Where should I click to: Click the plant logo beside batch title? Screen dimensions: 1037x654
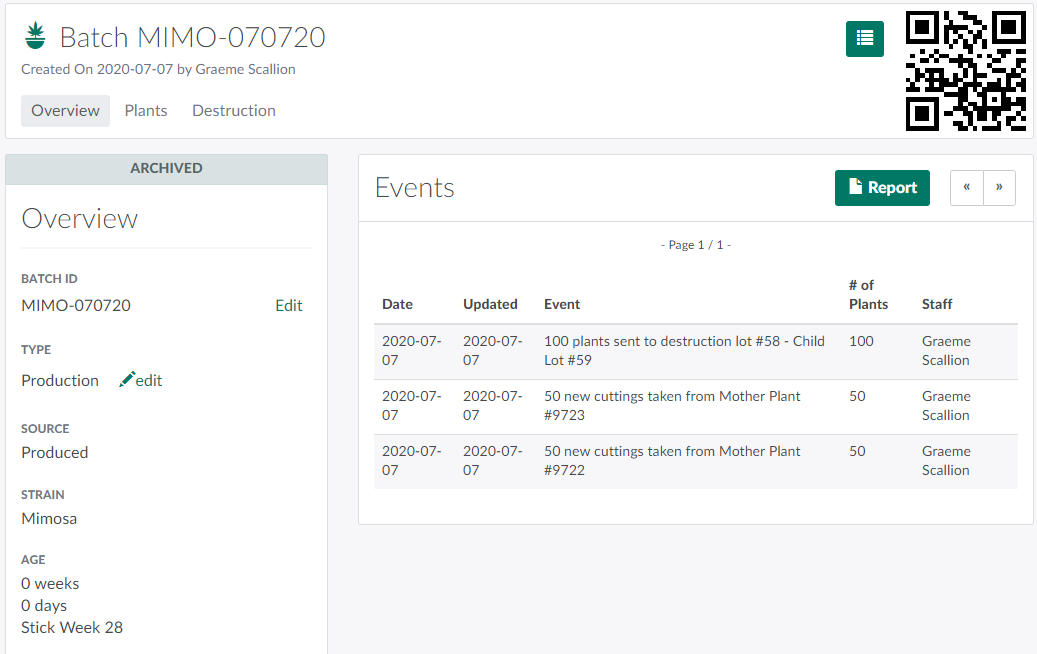point(36,37)
